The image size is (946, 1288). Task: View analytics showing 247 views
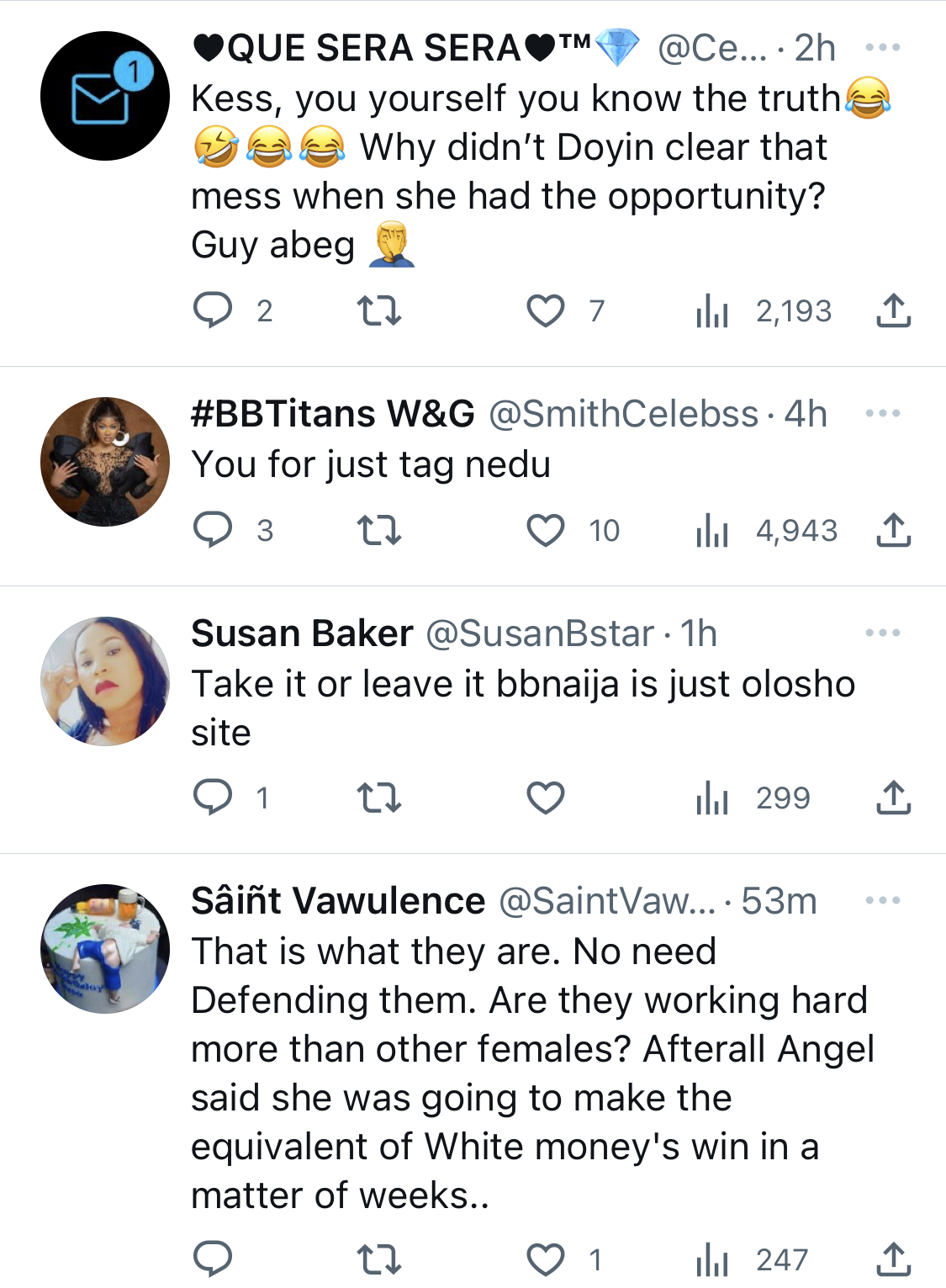[x=752, y=1259]
